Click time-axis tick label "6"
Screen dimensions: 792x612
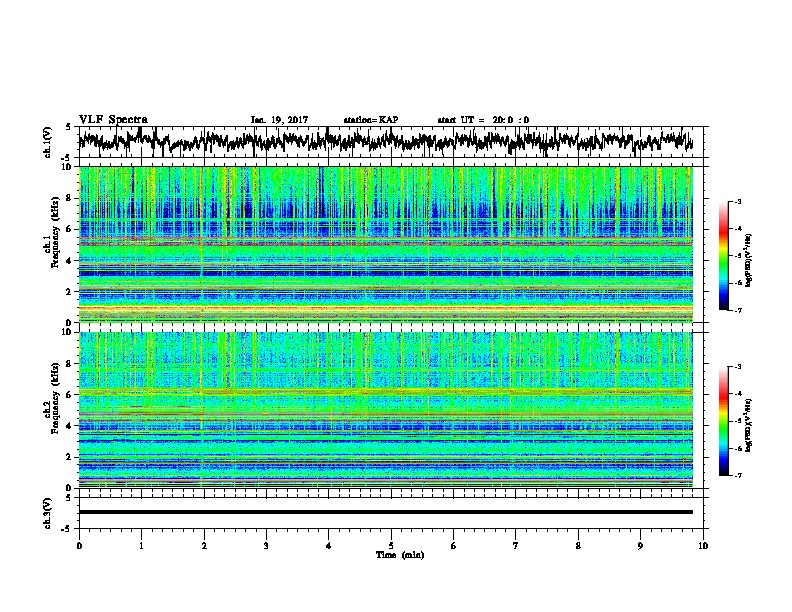point(454,546)
